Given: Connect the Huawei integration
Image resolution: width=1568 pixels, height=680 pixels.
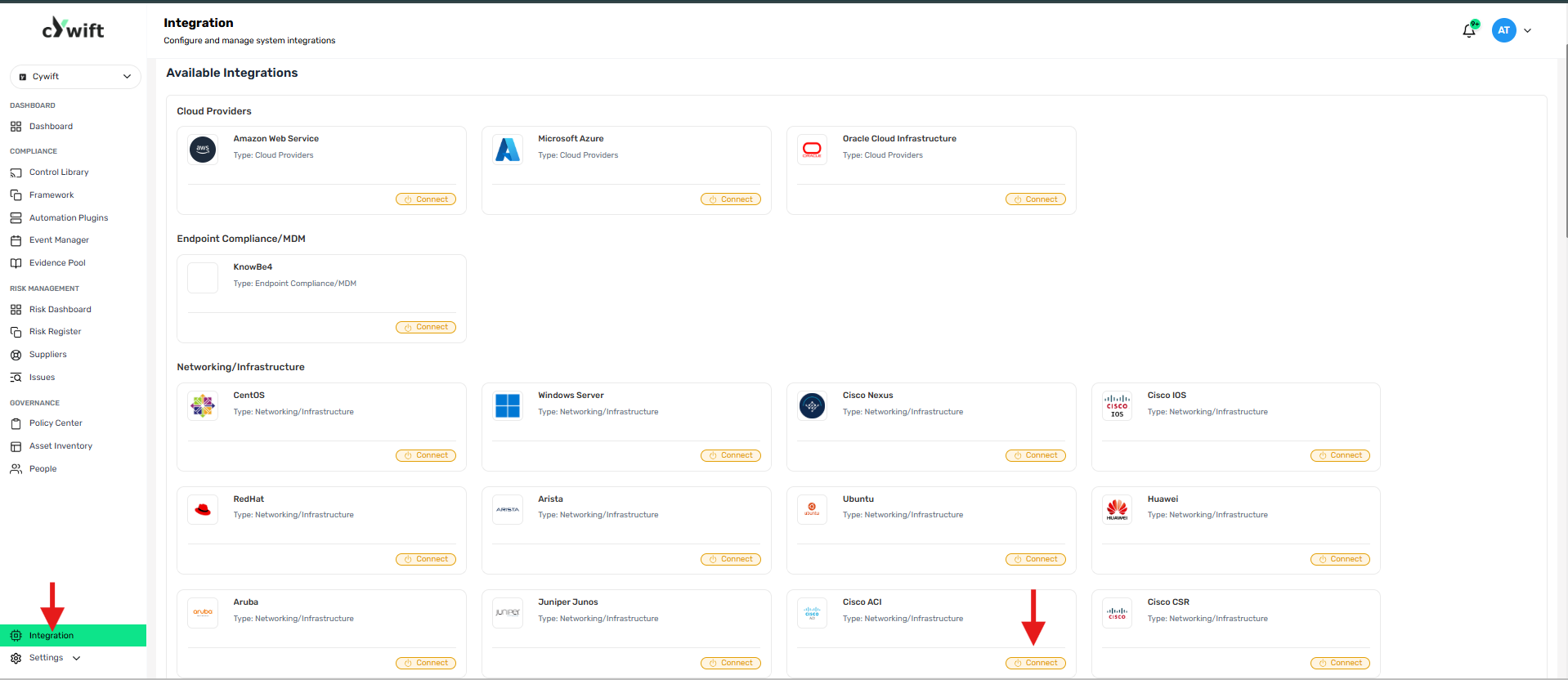Looking at the screenshot, I should (x=1340, y=559).
